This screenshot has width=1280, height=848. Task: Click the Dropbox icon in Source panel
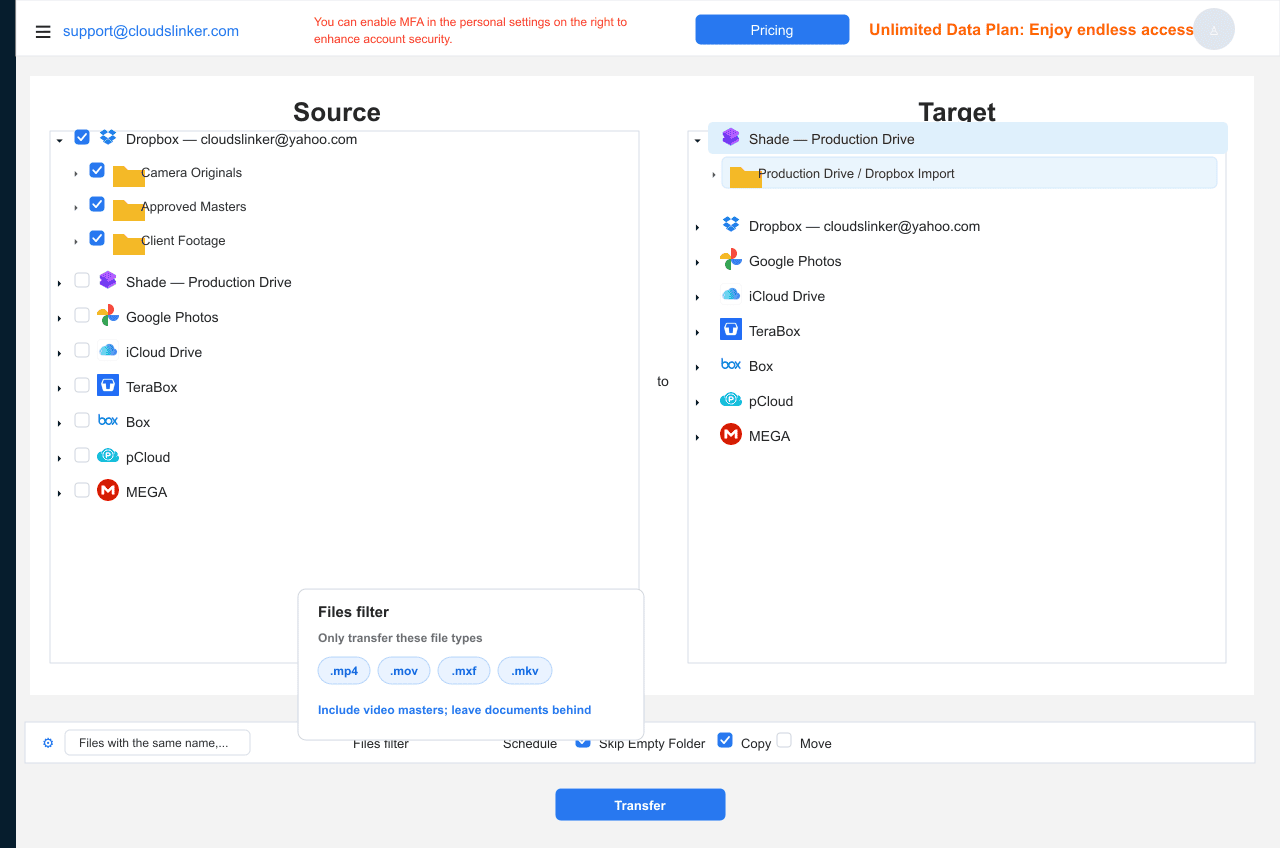point(108,138)
